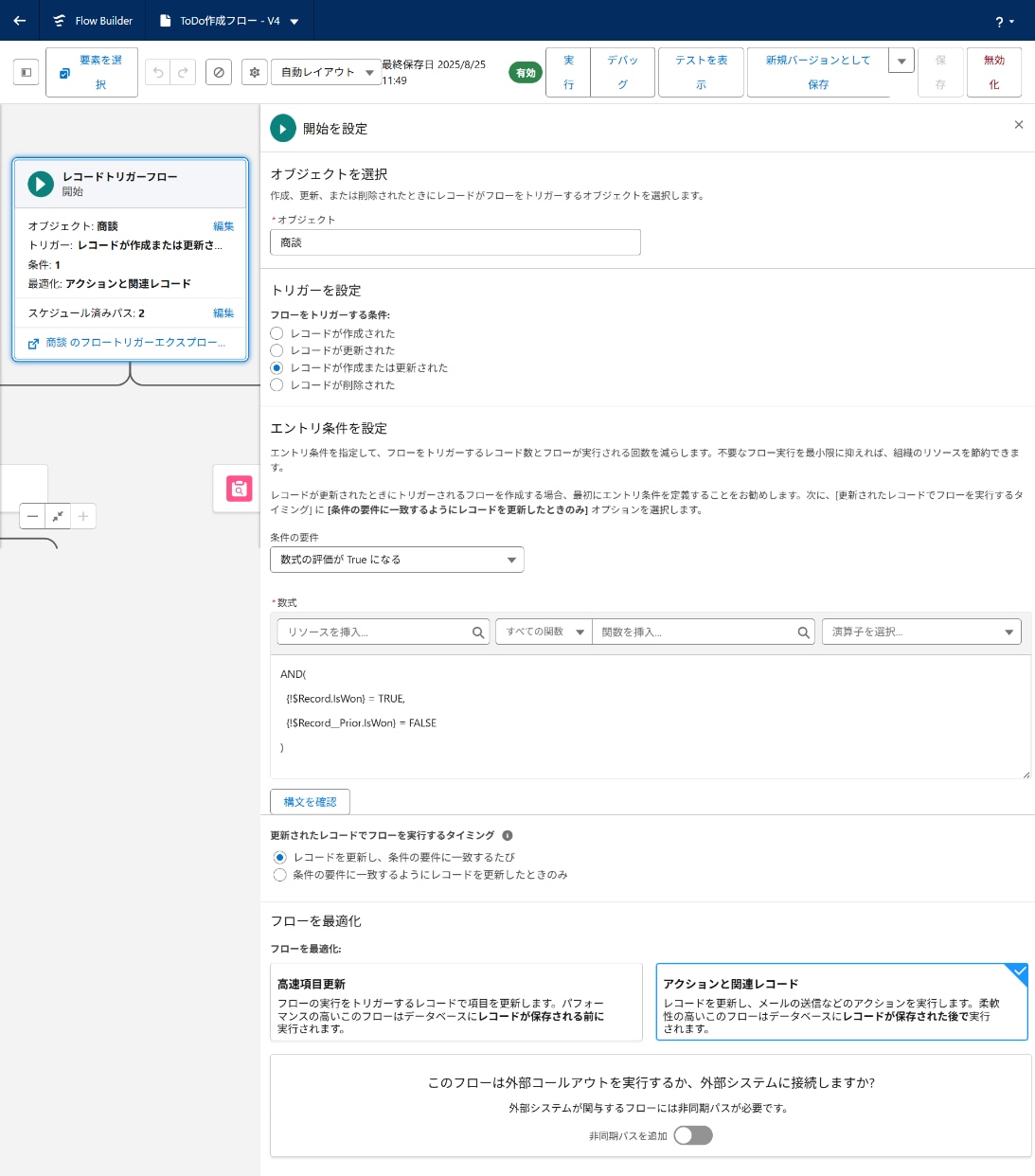Click the 構文を確認 button
Screen dimensions: 1035x1176
[310, 801]
